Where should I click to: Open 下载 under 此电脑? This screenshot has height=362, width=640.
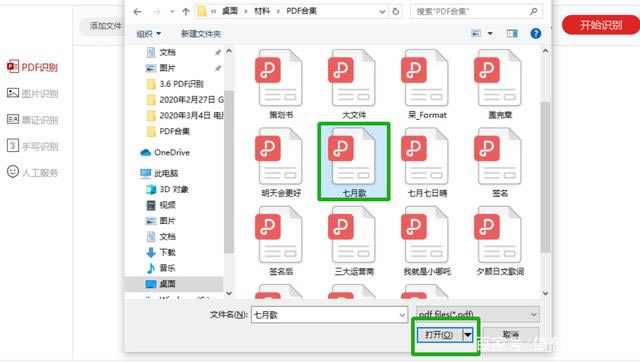tap(167, 252)
